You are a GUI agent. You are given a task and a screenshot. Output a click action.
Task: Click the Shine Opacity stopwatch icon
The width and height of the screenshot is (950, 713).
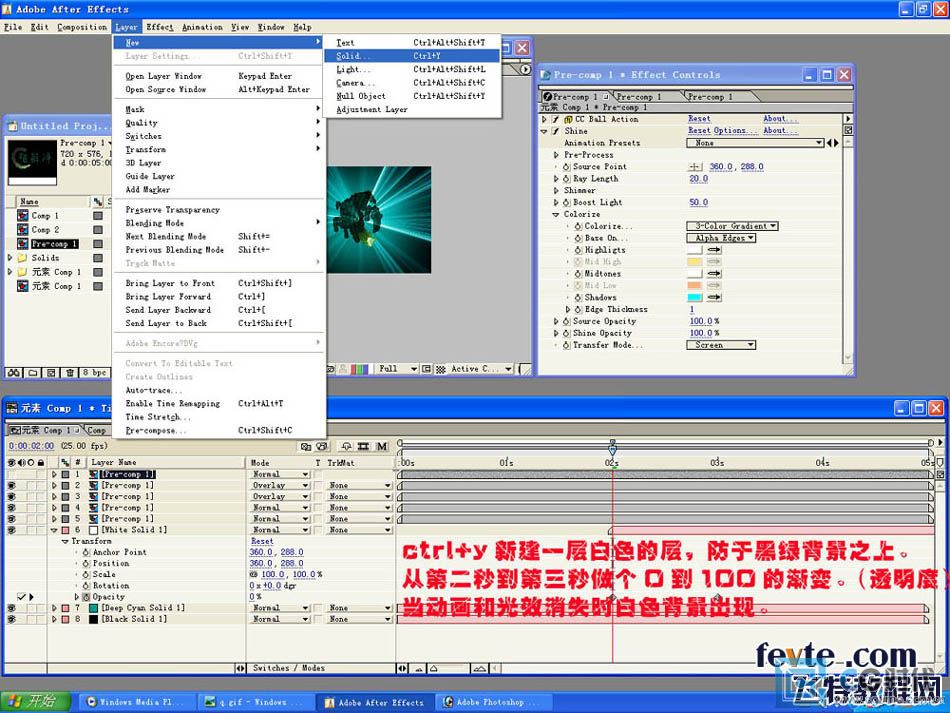point(566,333)
